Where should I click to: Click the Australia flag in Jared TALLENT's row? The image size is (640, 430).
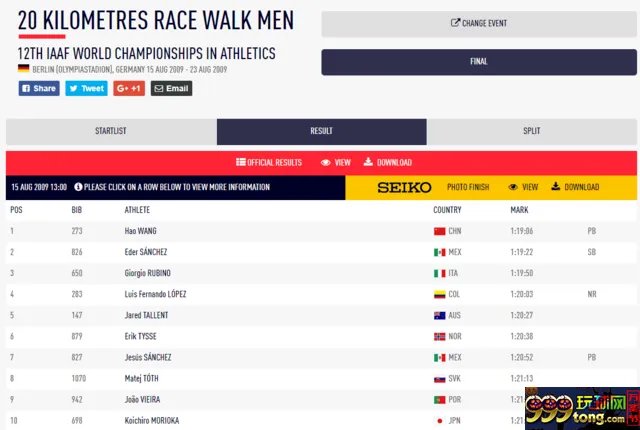click(440, 315)
